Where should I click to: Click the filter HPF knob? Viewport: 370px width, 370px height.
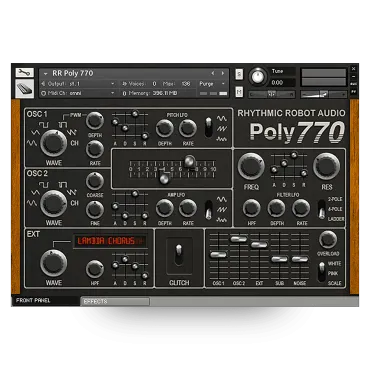click(x=252, y=208)
